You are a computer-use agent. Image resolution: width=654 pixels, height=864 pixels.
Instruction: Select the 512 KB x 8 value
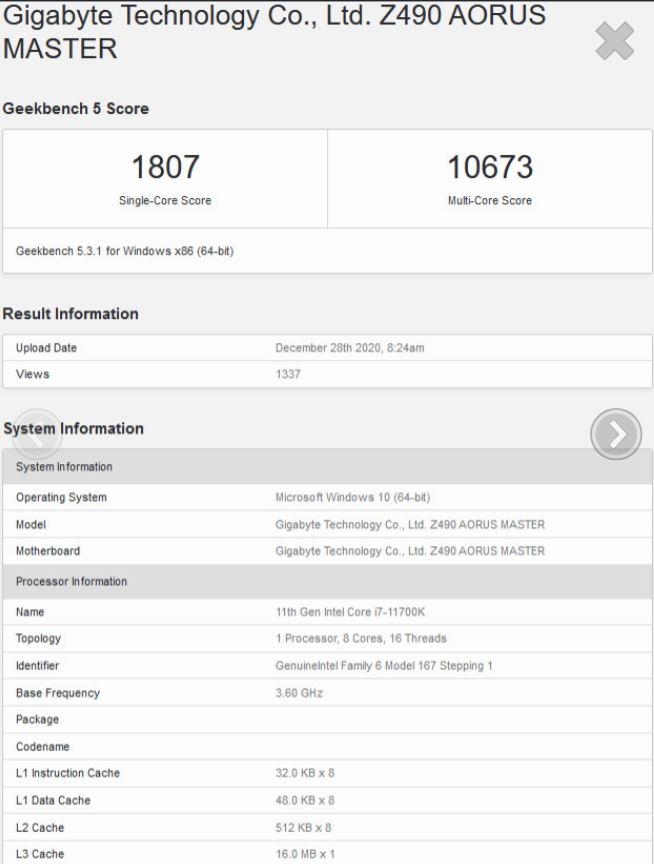pos(303,828)
